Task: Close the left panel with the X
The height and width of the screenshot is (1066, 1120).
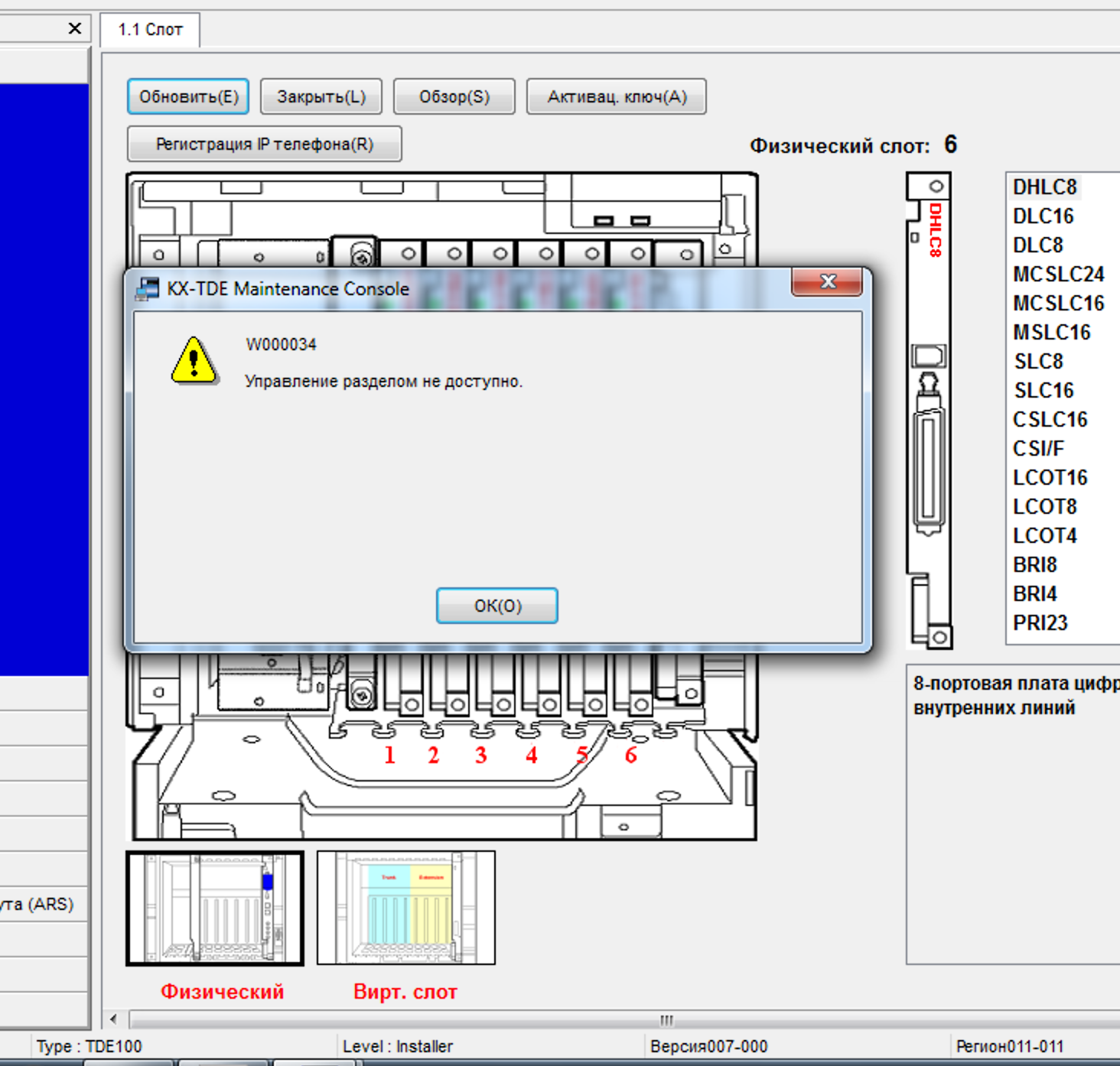Action: (x=74, y=28)
